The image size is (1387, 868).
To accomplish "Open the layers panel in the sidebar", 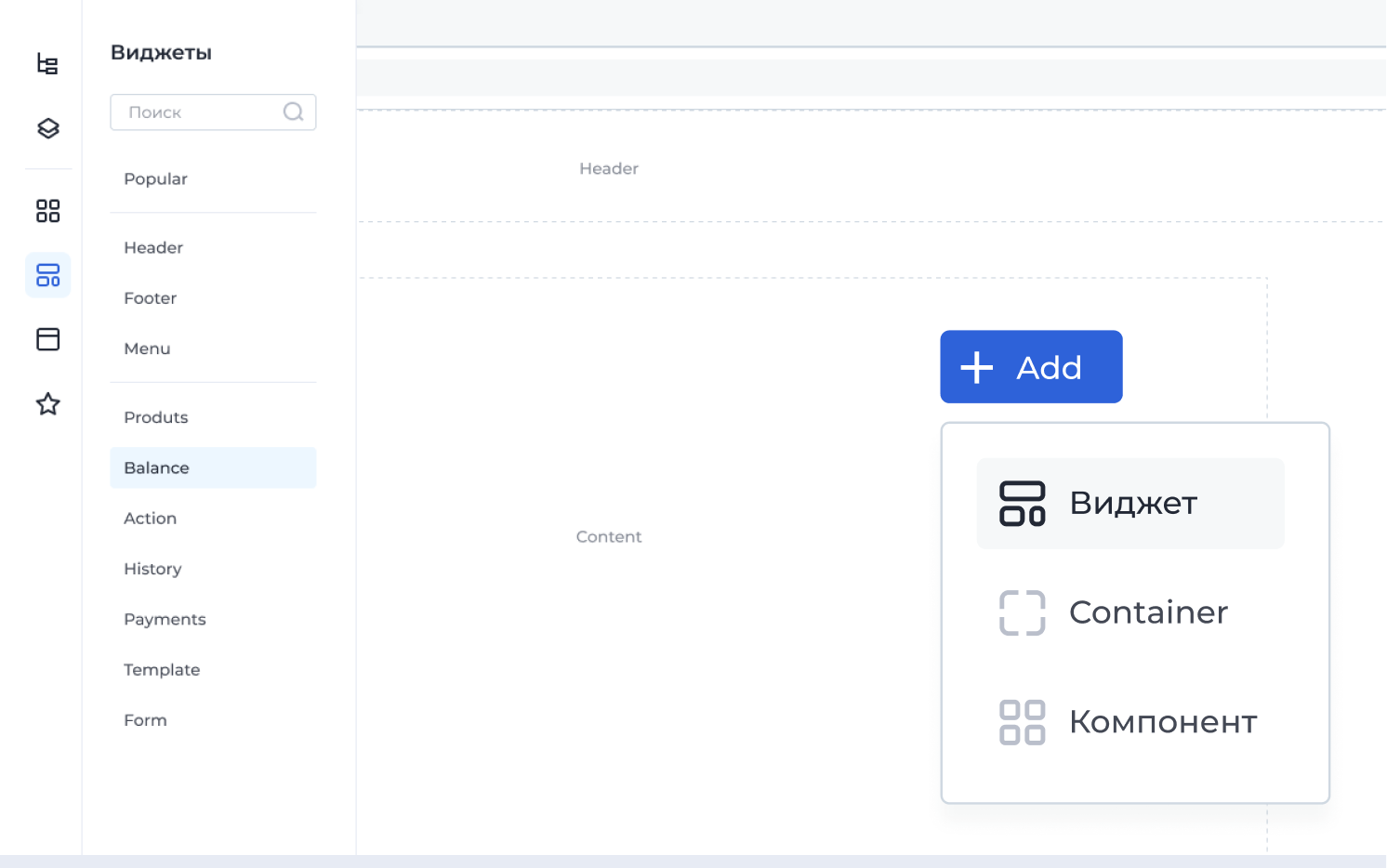I will tap(47, 129).
